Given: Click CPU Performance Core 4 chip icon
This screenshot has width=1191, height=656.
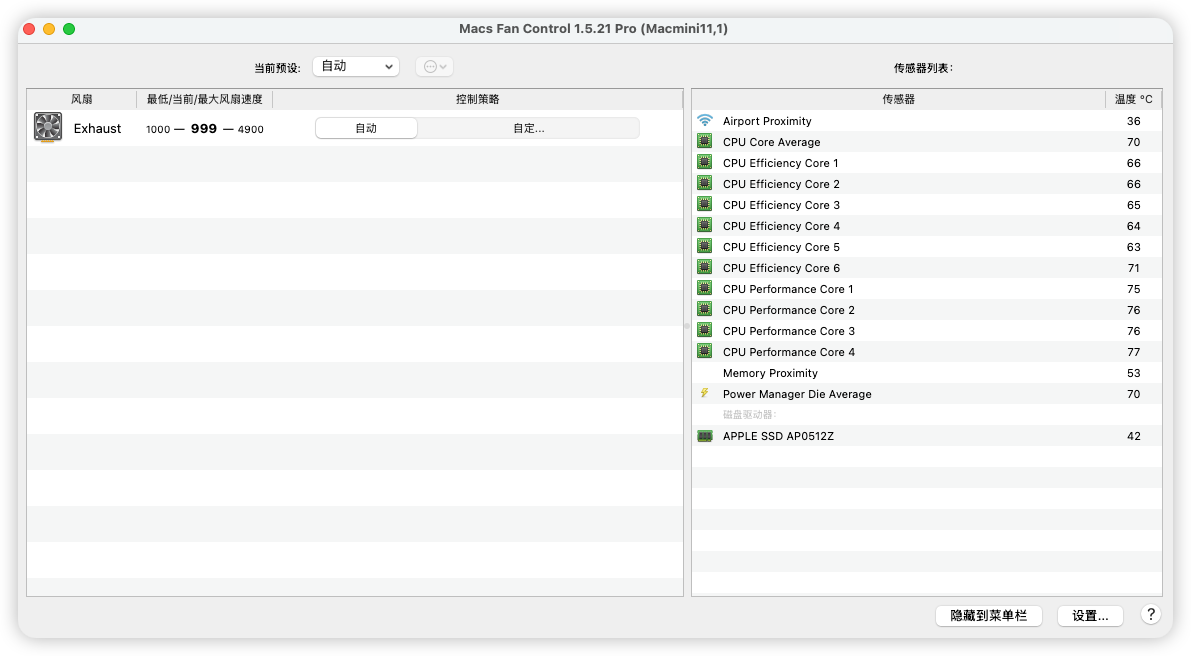Looking at the screenshot, I should tap(705, 352).
